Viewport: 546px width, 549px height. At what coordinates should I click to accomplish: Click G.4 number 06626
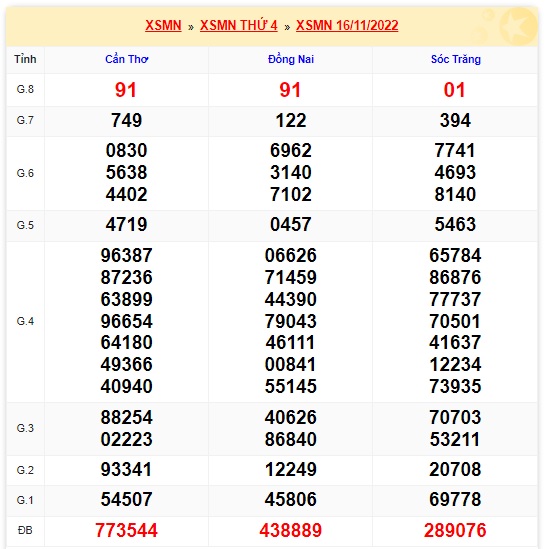291,255
